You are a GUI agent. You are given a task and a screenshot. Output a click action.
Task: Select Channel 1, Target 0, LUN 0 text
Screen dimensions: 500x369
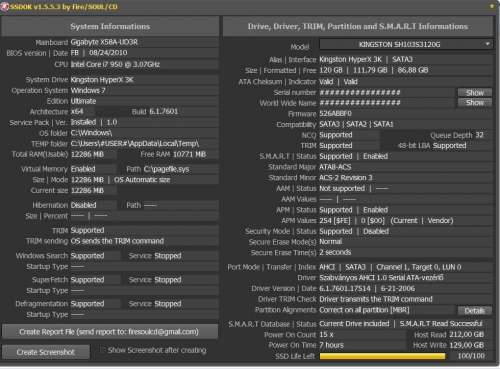[419, 267]
